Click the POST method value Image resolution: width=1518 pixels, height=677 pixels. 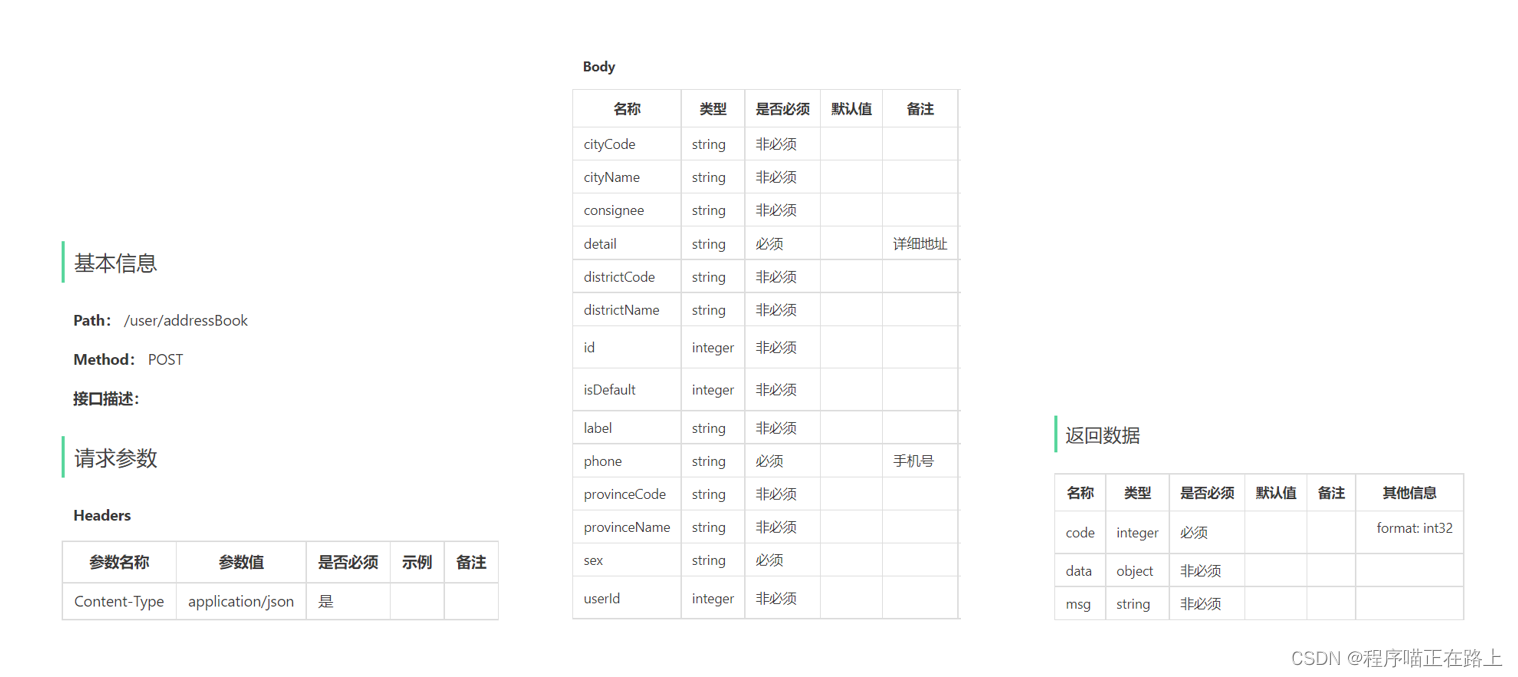coord(165,360)
